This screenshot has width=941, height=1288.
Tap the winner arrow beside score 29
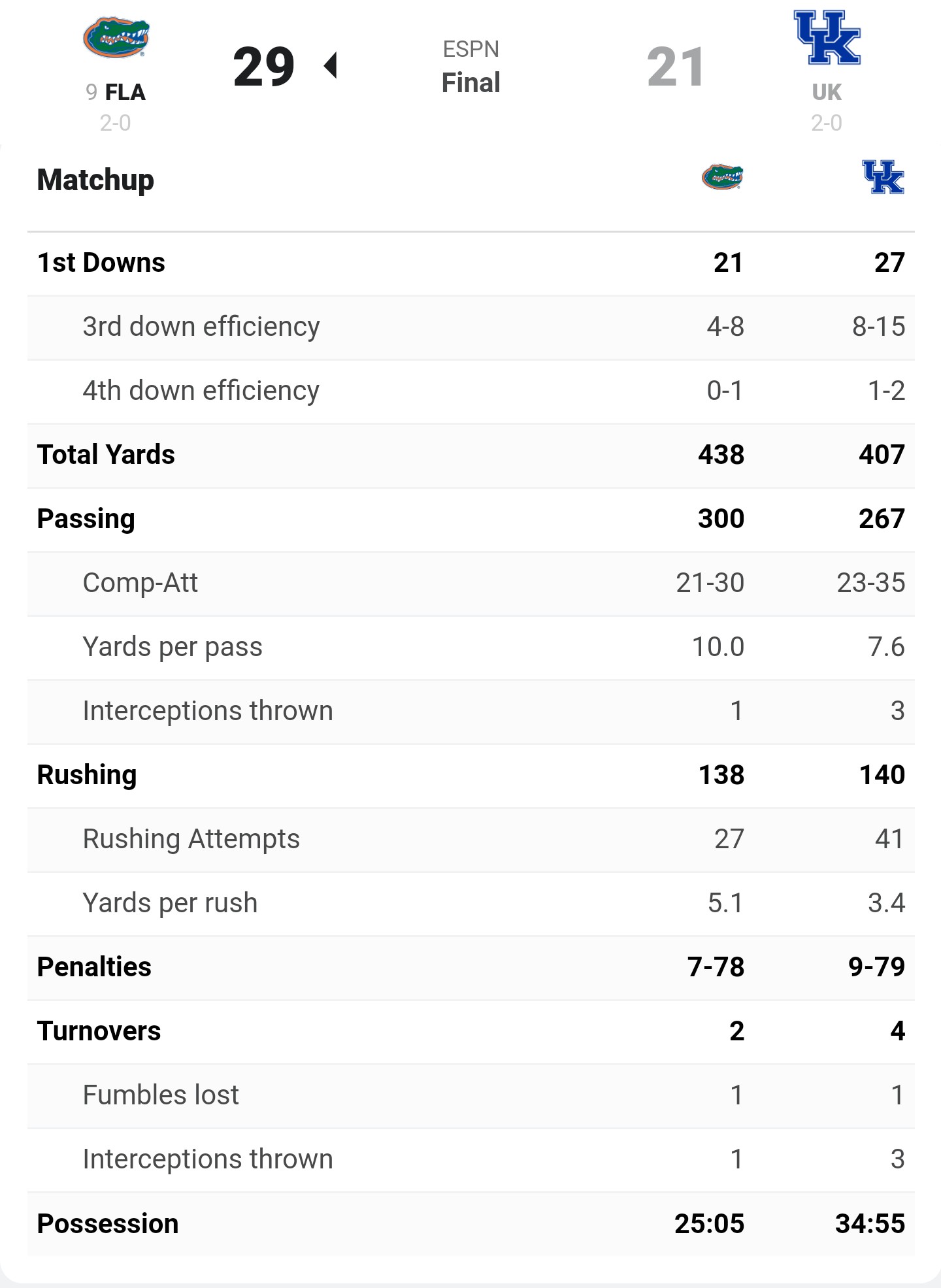pyautogui.click(x=331, y=66)
